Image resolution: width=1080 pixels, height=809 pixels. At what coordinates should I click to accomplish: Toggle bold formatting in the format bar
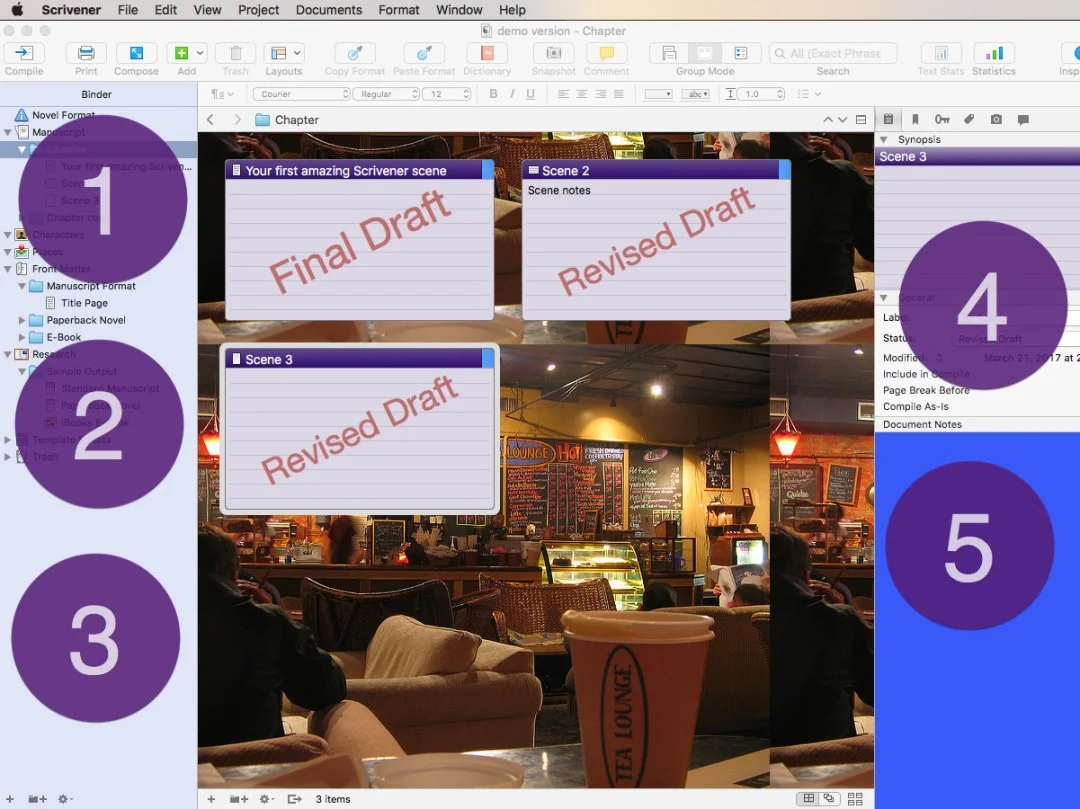click(x=493, y=93)
